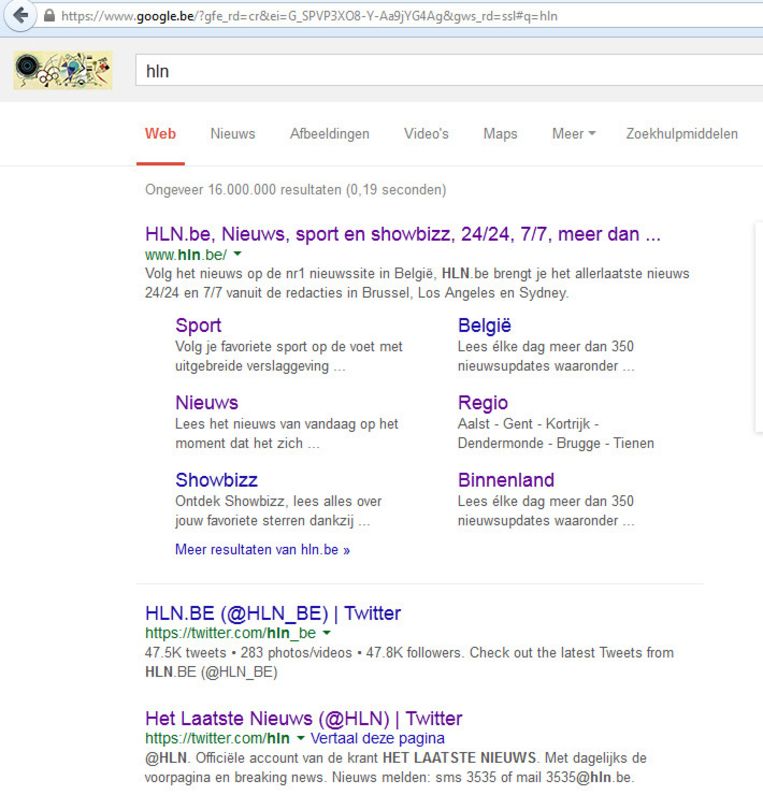Open the Binnenland sitelink
This screenshot has height=795, width=763.
(x=506, y=480)
